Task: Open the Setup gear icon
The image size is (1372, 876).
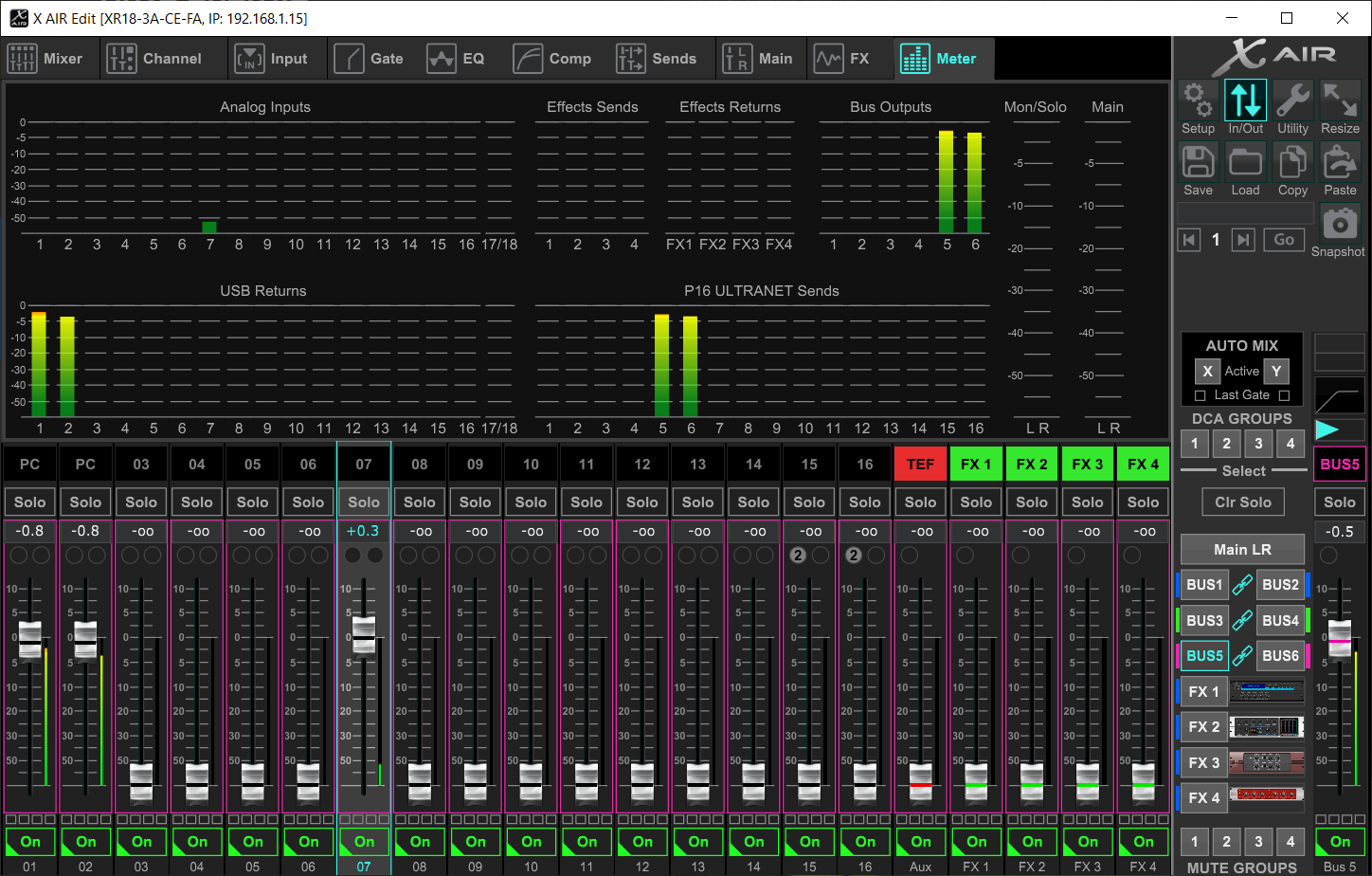Action: coord(1198,100)
